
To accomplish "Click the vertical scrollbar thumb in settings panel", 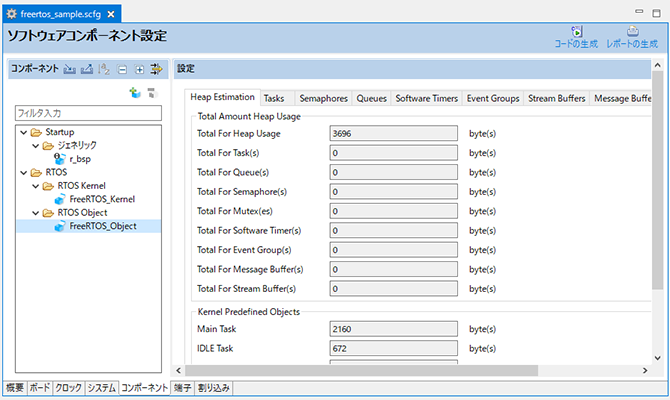I will point(657,180).
